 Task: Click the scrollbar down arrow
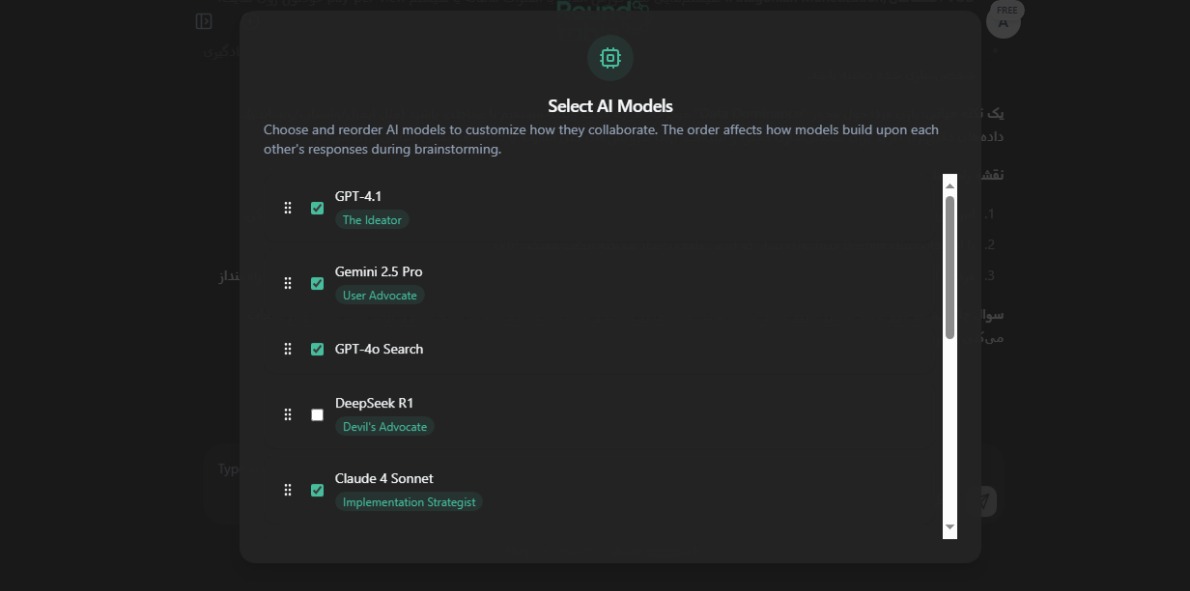point(949,527)
